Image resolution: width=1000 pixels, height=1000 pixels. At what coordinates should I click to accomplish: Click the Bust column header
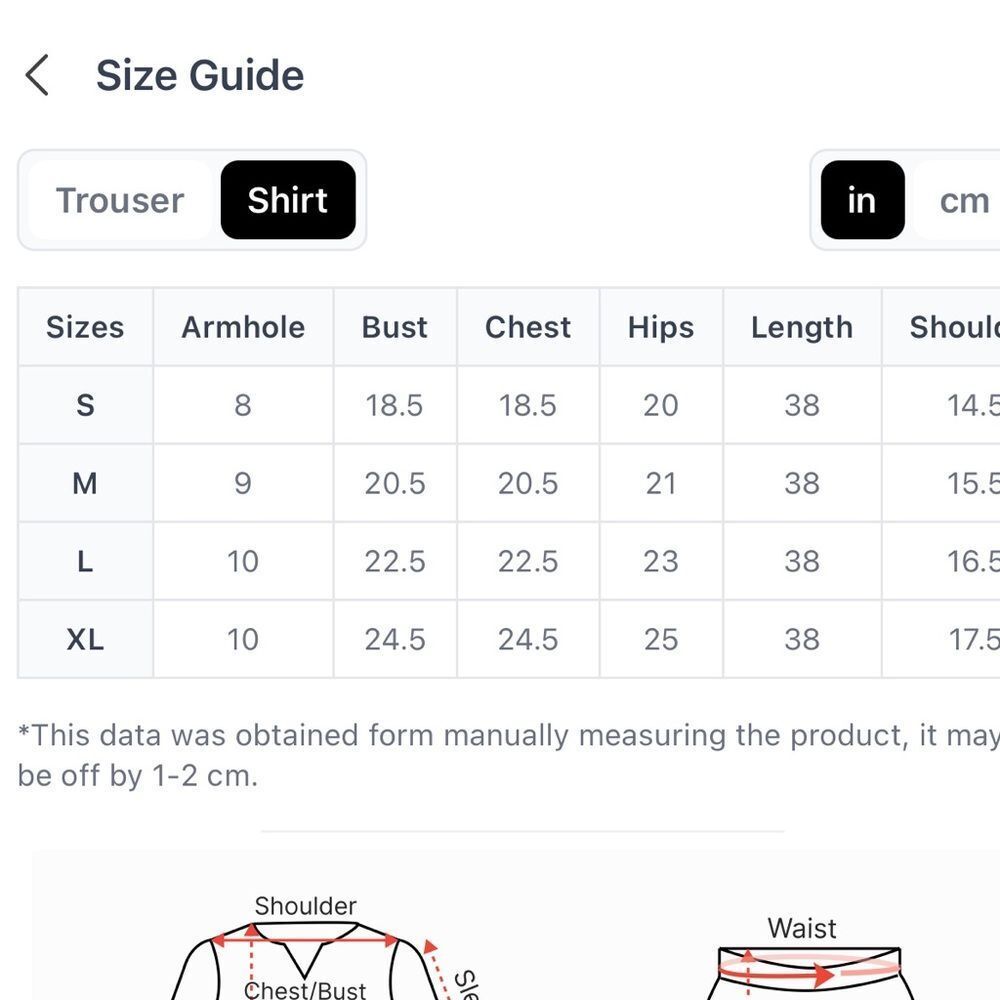pyautogui.click(x=395, y=327)
